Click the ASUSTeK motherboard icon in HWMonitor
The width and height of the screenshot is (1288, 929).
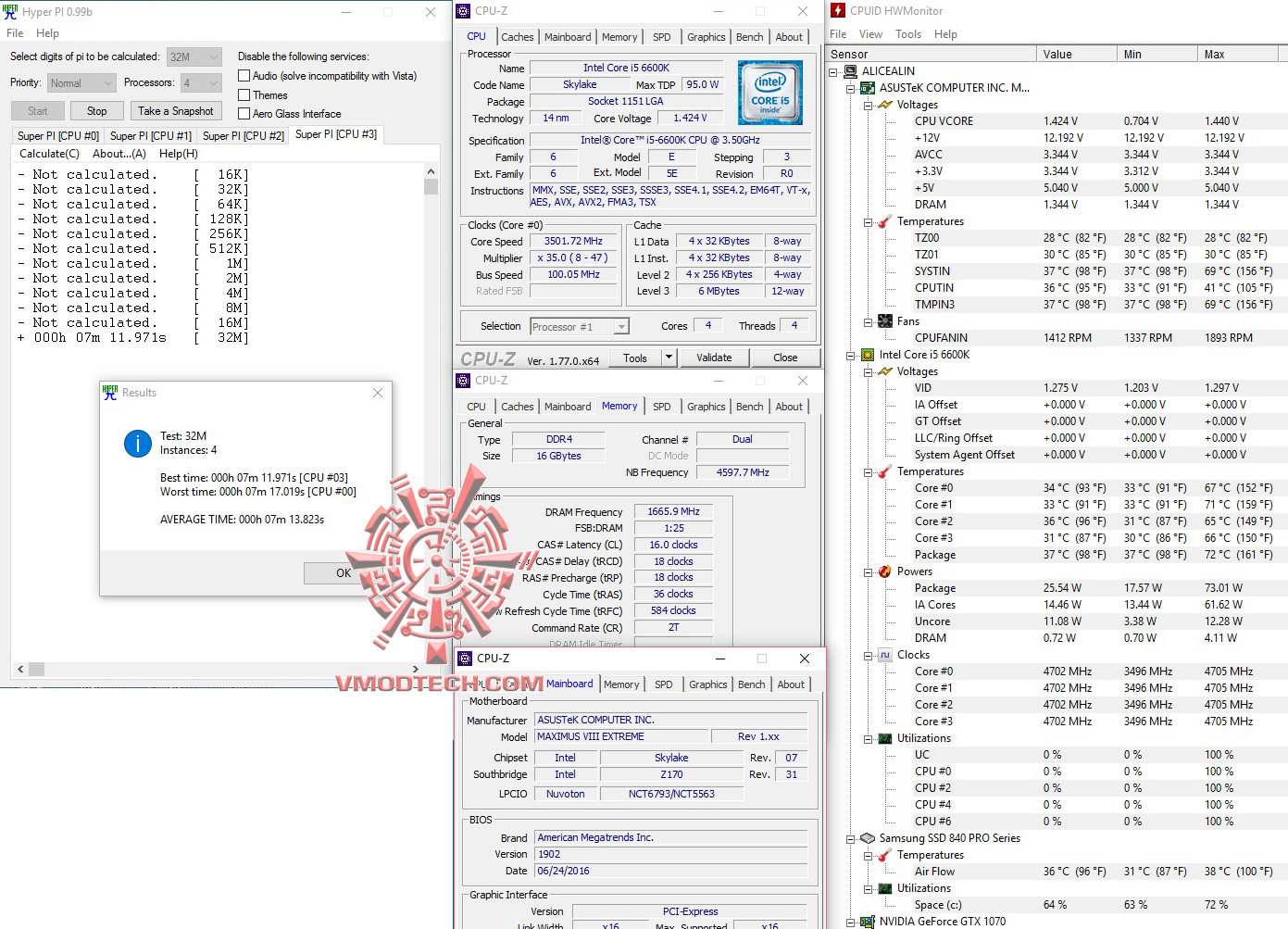868,88
